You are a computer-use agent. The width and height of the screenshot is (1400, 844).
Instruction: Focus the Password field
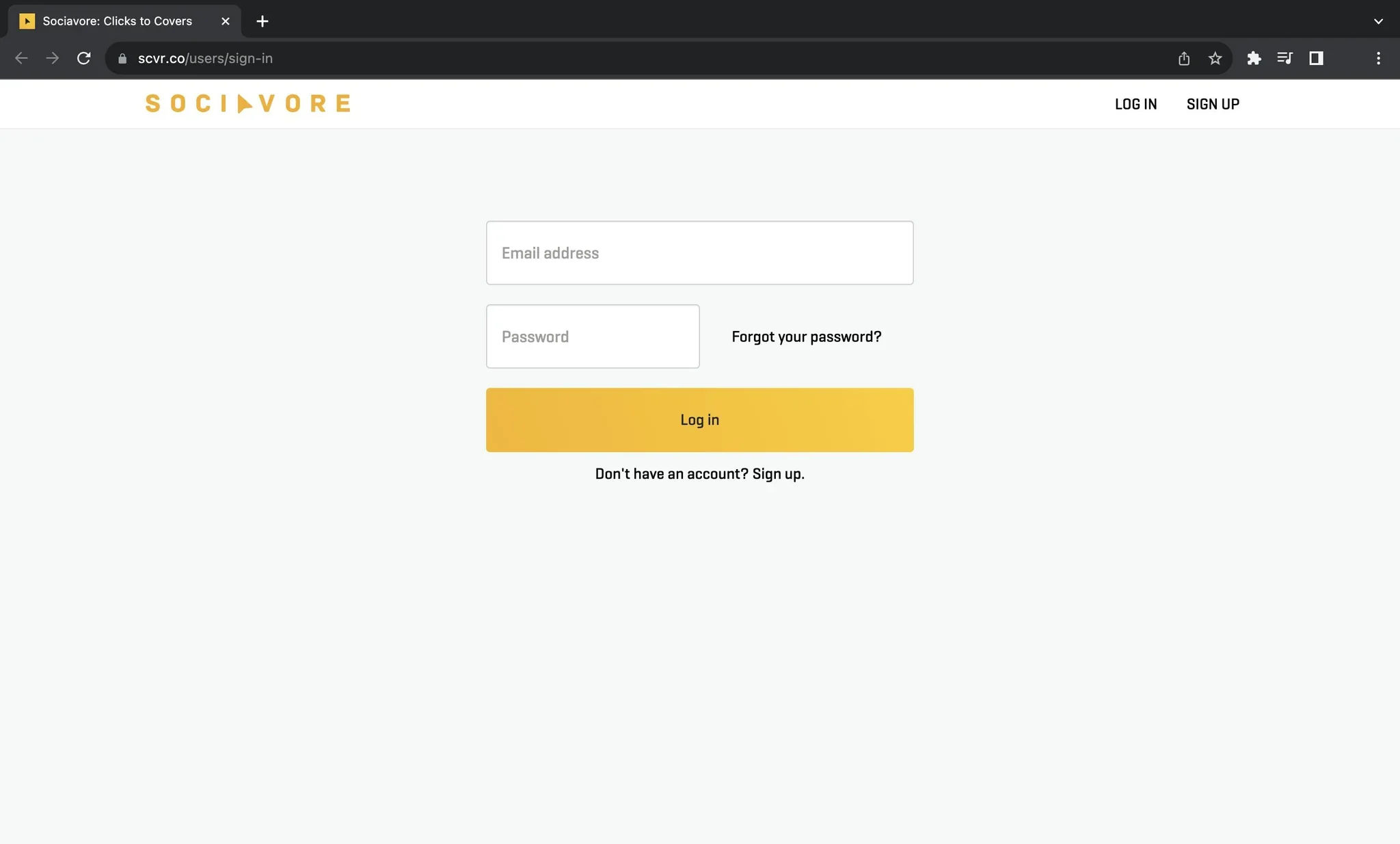coord(593,337)
